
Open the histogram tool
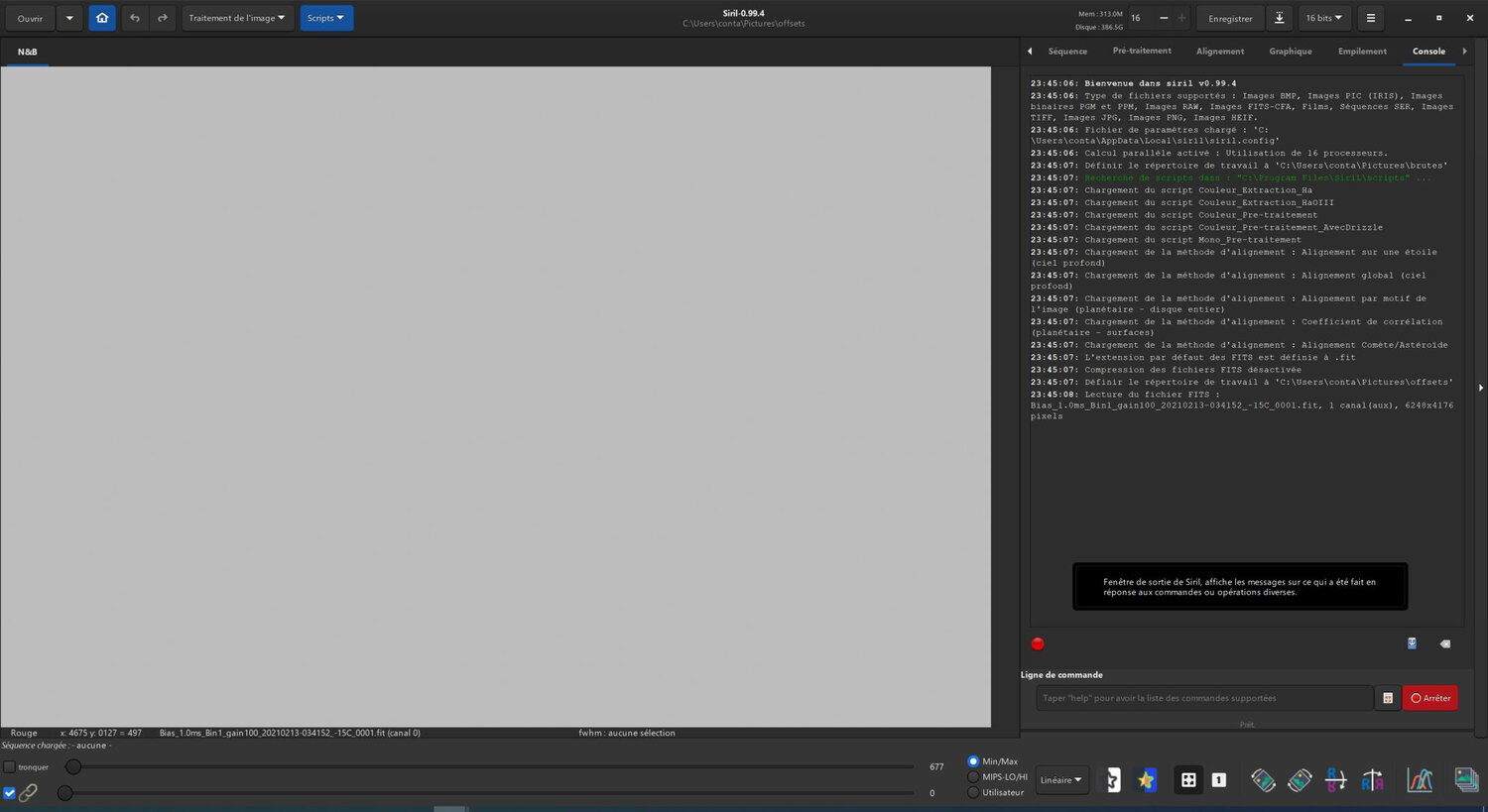(x=1420, y=780)
